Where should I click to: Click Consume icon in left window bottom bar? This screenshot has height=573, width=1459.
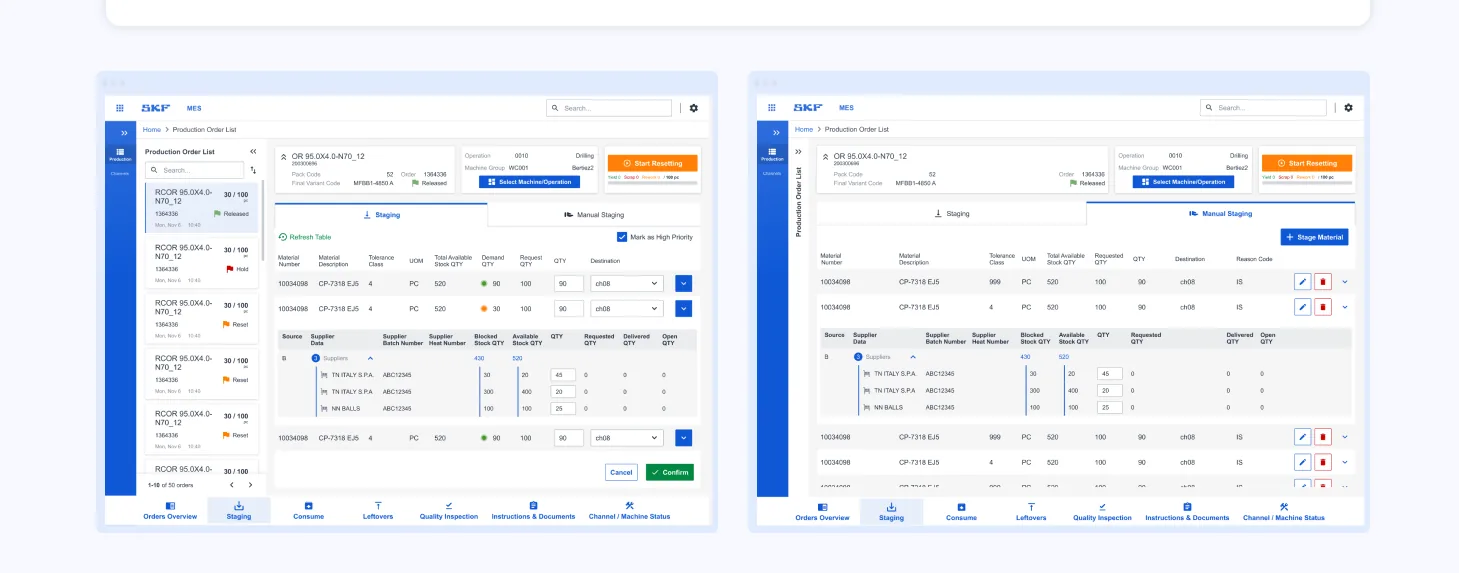(x=308, y=506)
